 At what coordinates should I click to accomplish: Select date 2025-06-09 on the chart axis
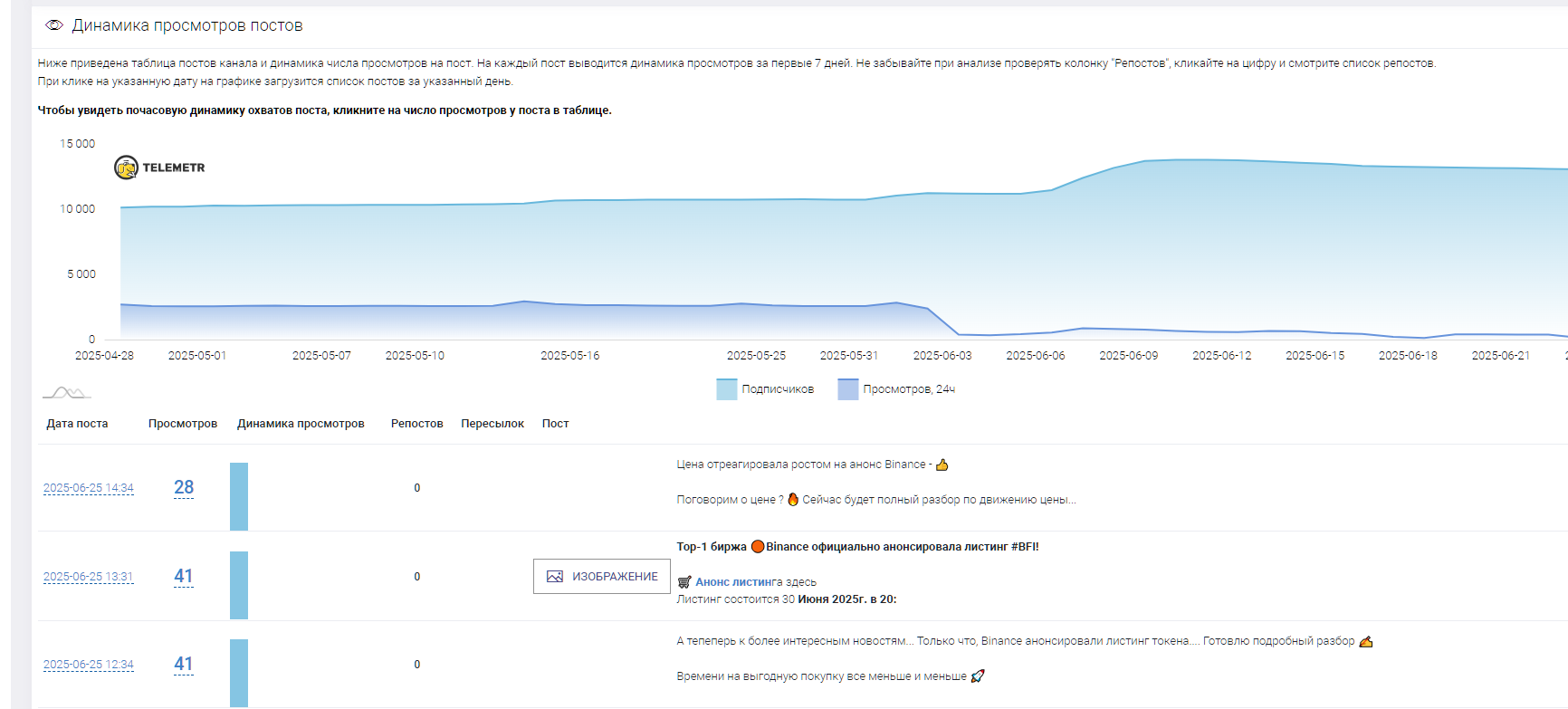pos(1129,356)
